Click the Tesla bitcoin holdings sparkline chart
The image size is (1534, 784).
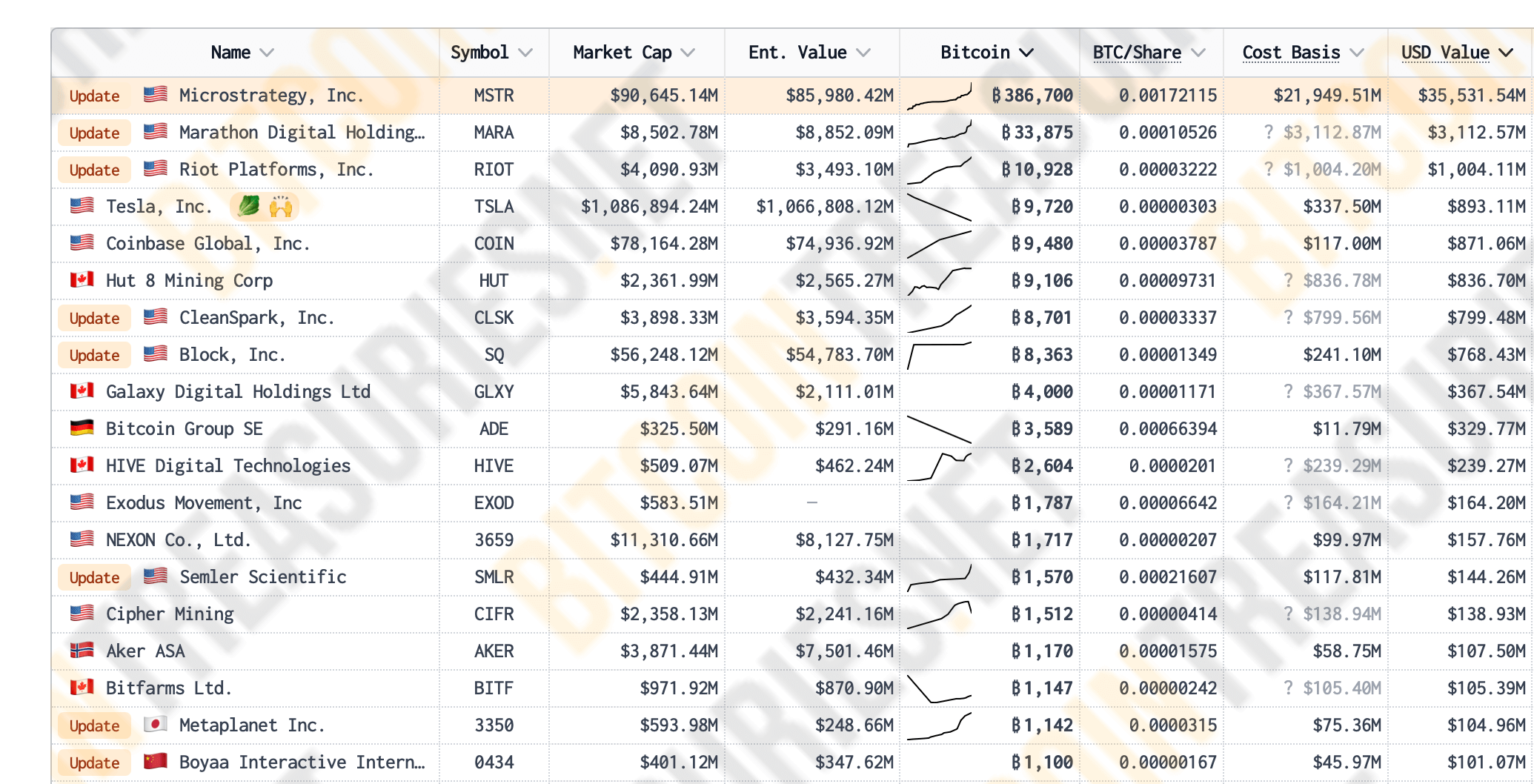(x=939, y=207)
